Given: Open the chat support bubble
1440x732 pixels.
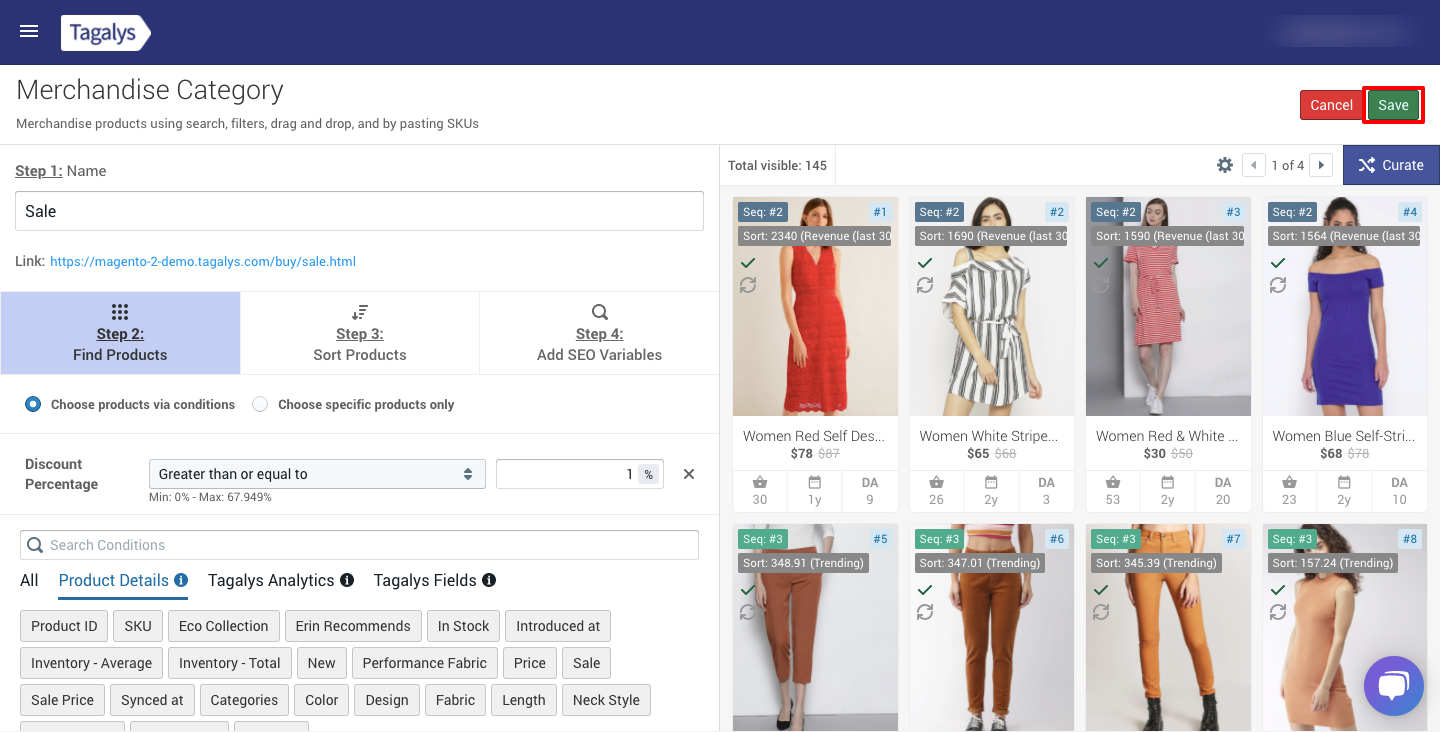Looking at the screenshot, I should (x=1393, y=685).
